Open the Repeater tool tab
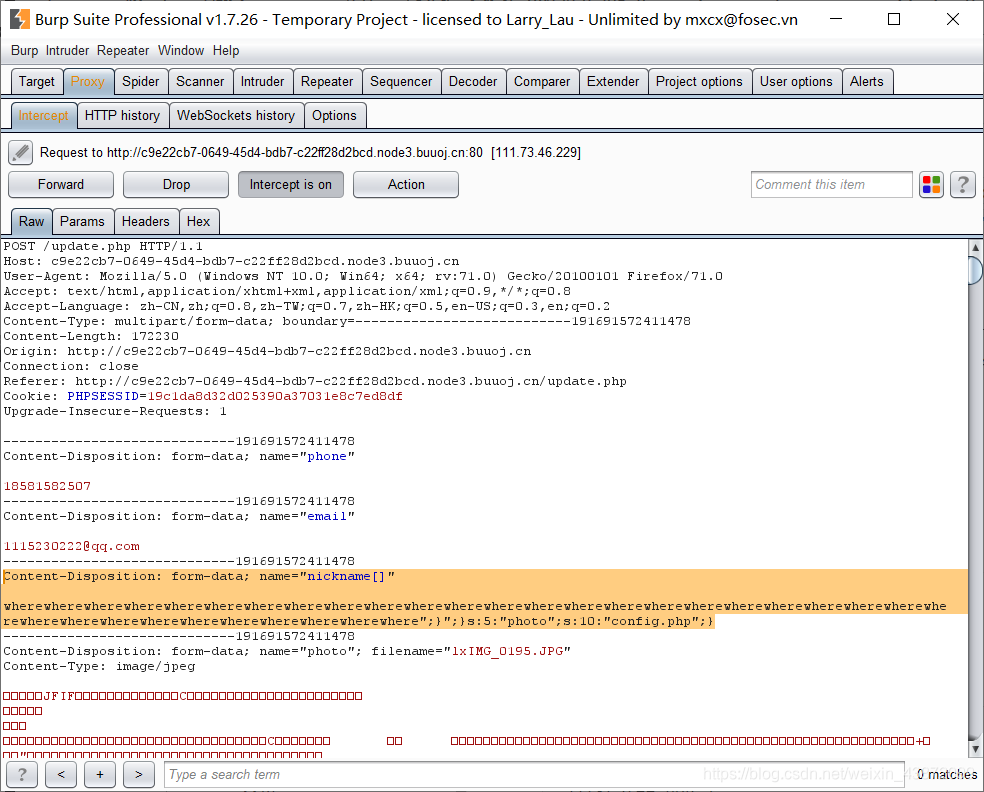984x792 pixels. pos(327,82)
